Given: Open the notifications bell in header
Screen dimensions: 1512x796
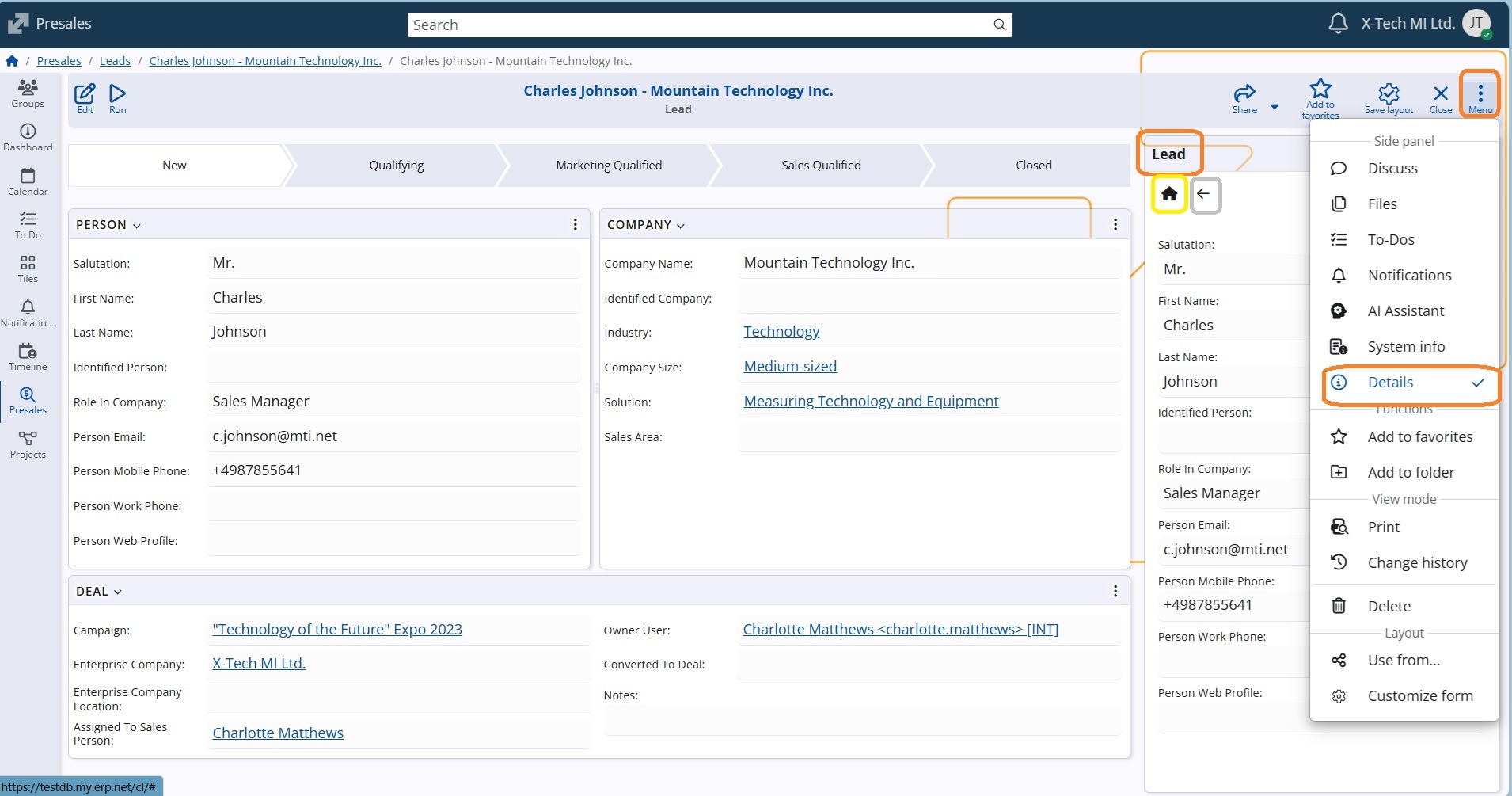Looking at the screenshot, I should tap(1338, 24).
